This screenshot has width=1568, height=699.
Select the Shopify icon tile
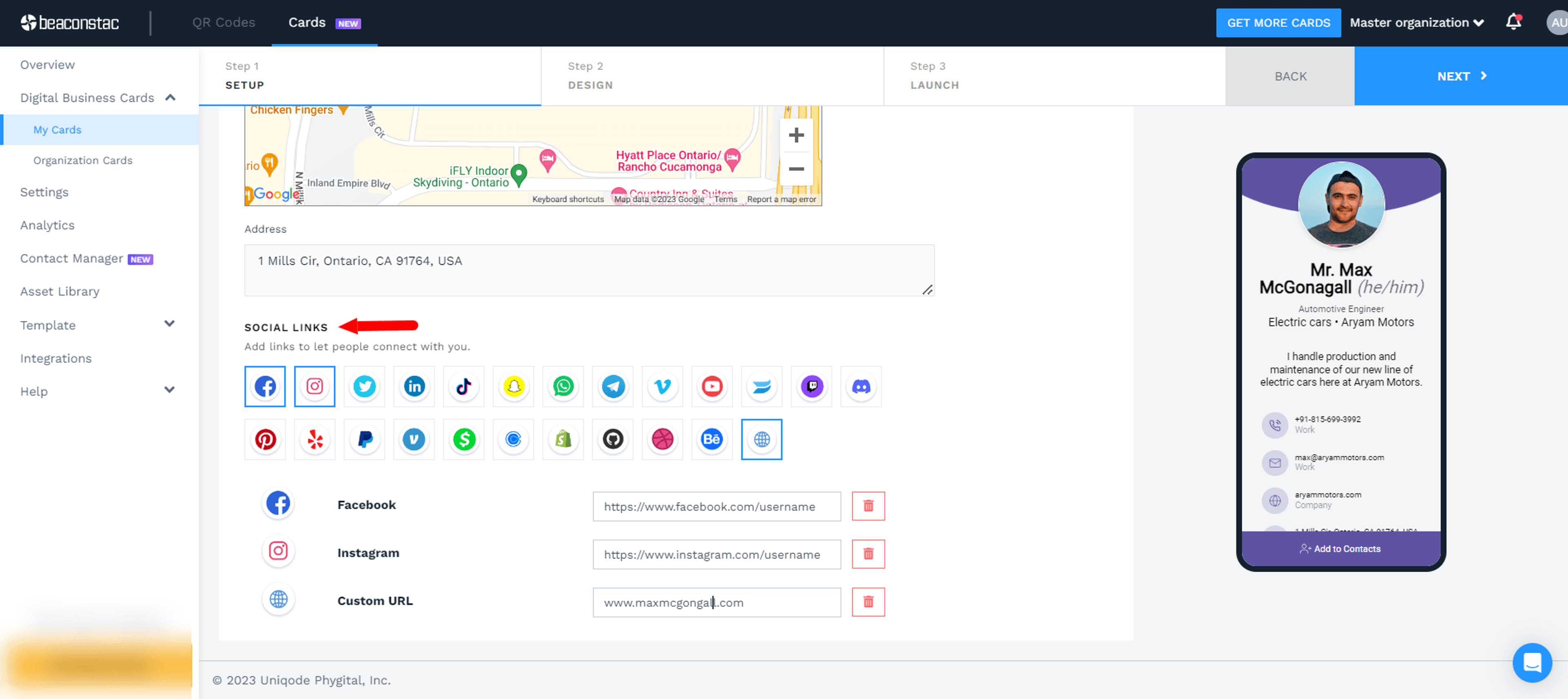563,439
